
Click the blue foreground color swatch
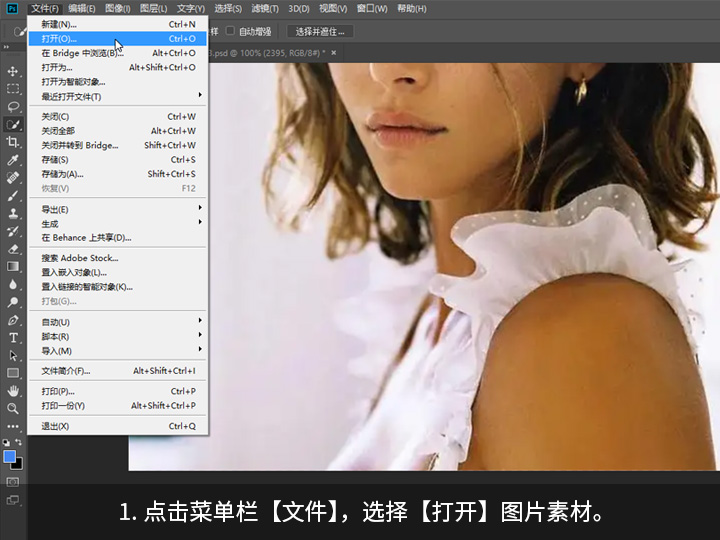[10, 456]
